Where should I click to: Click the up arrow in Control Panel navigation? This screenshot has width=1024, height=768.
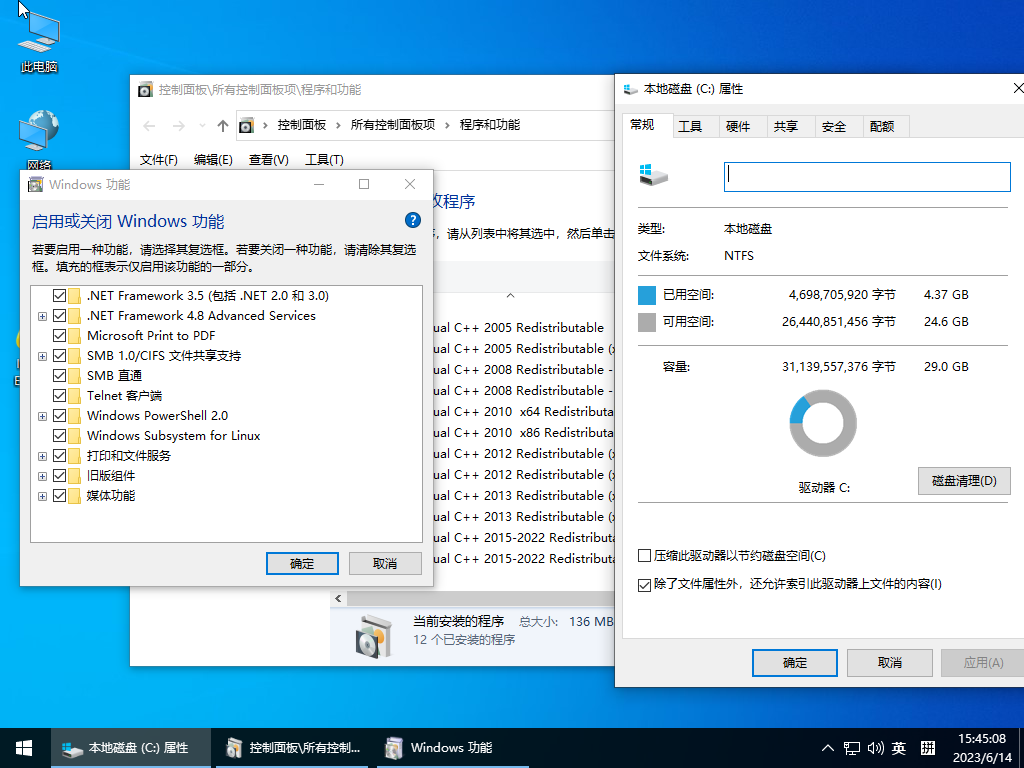(x=223, y=125)
